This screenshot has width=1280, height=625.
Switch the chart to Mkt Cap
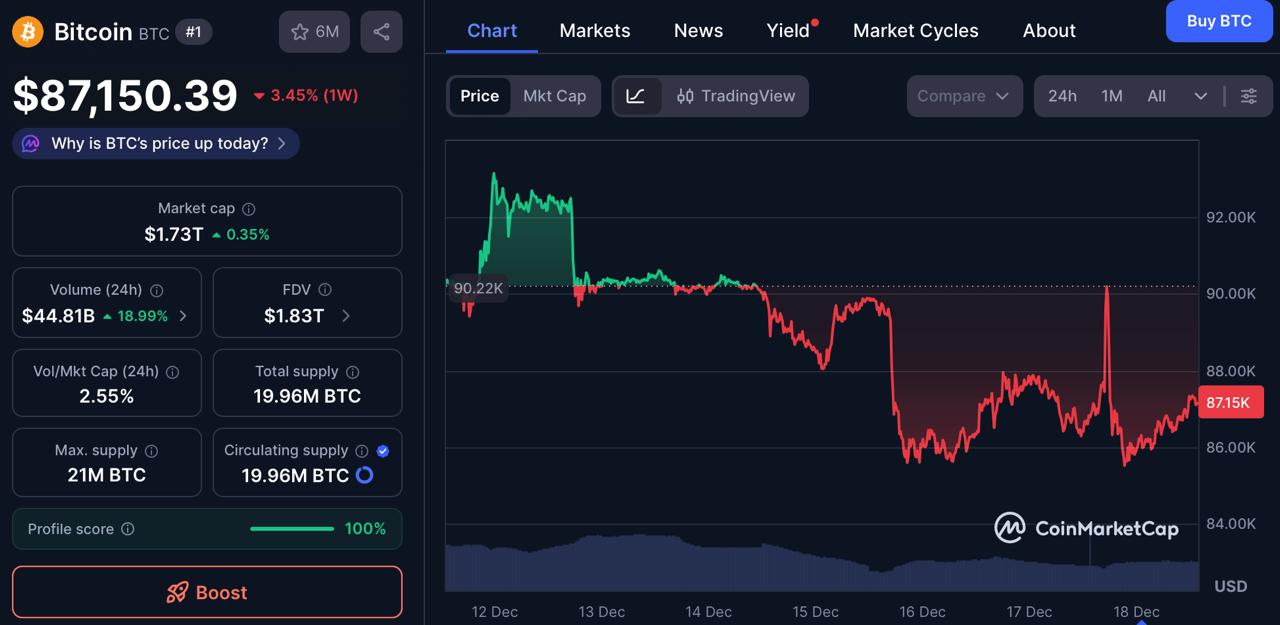coord(555,96)
